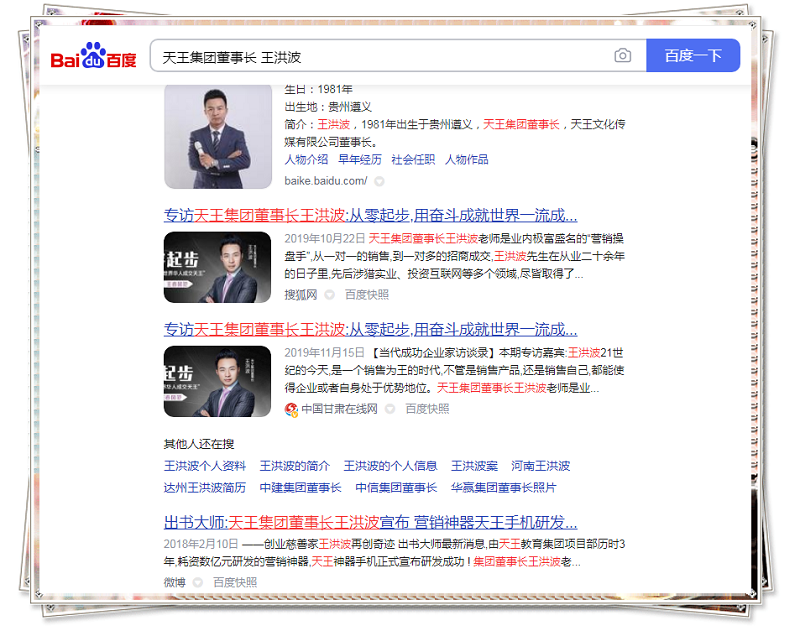The height and width of the screenshot is (631, 800).
Task: Search related query 王洪波个人资料
Action: click(x=205, y=466)
